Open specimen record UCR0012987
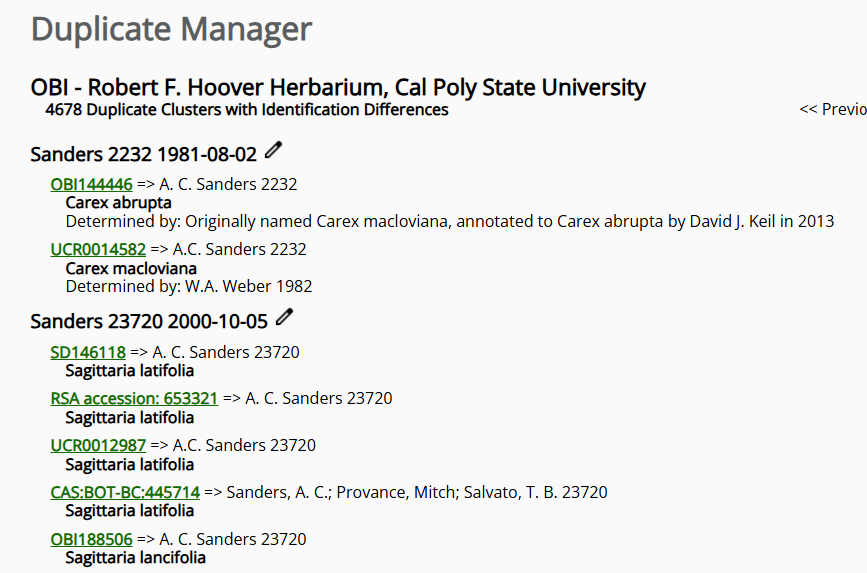867x573 pixels. [98, 445]
